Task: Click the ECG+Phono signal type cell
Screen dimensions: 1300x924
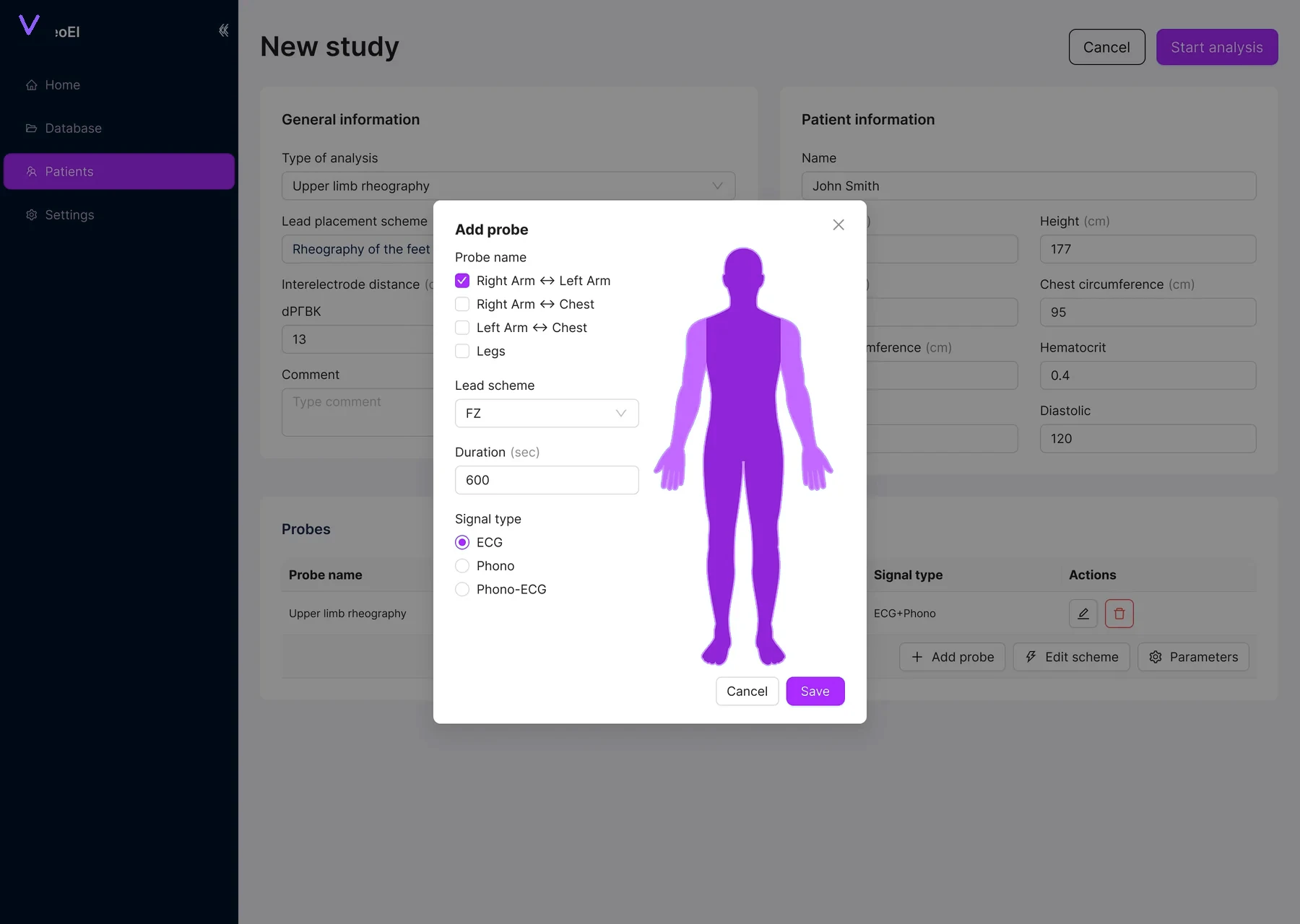Action: click(x=904, y=614)
